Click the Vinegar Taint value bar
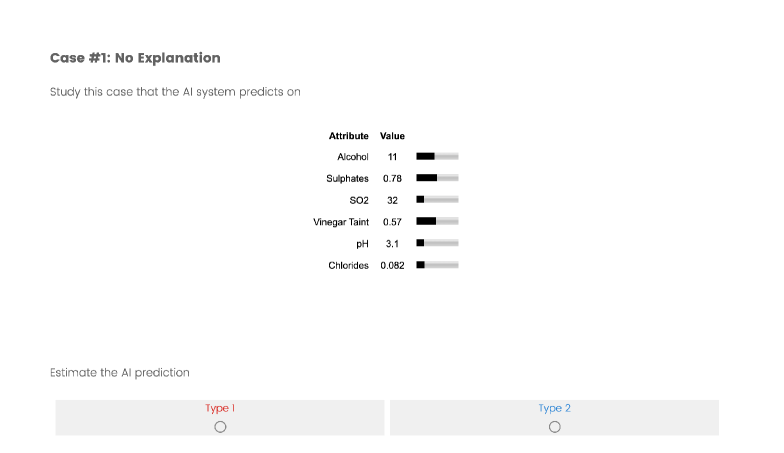 pos(437,221)
